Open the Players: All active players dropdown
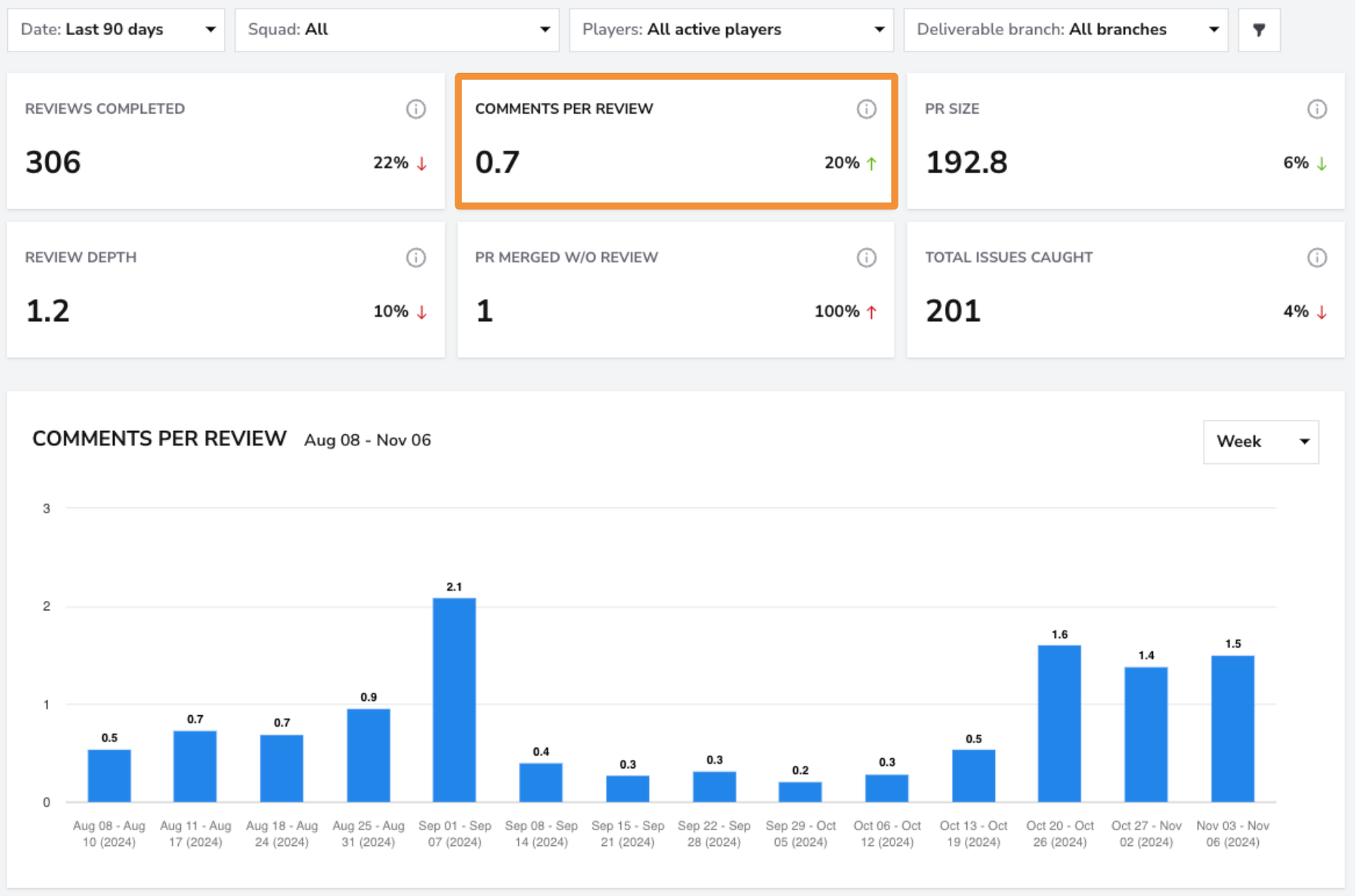This screenshot has width=1356, height=896. [x=731, y=30]
